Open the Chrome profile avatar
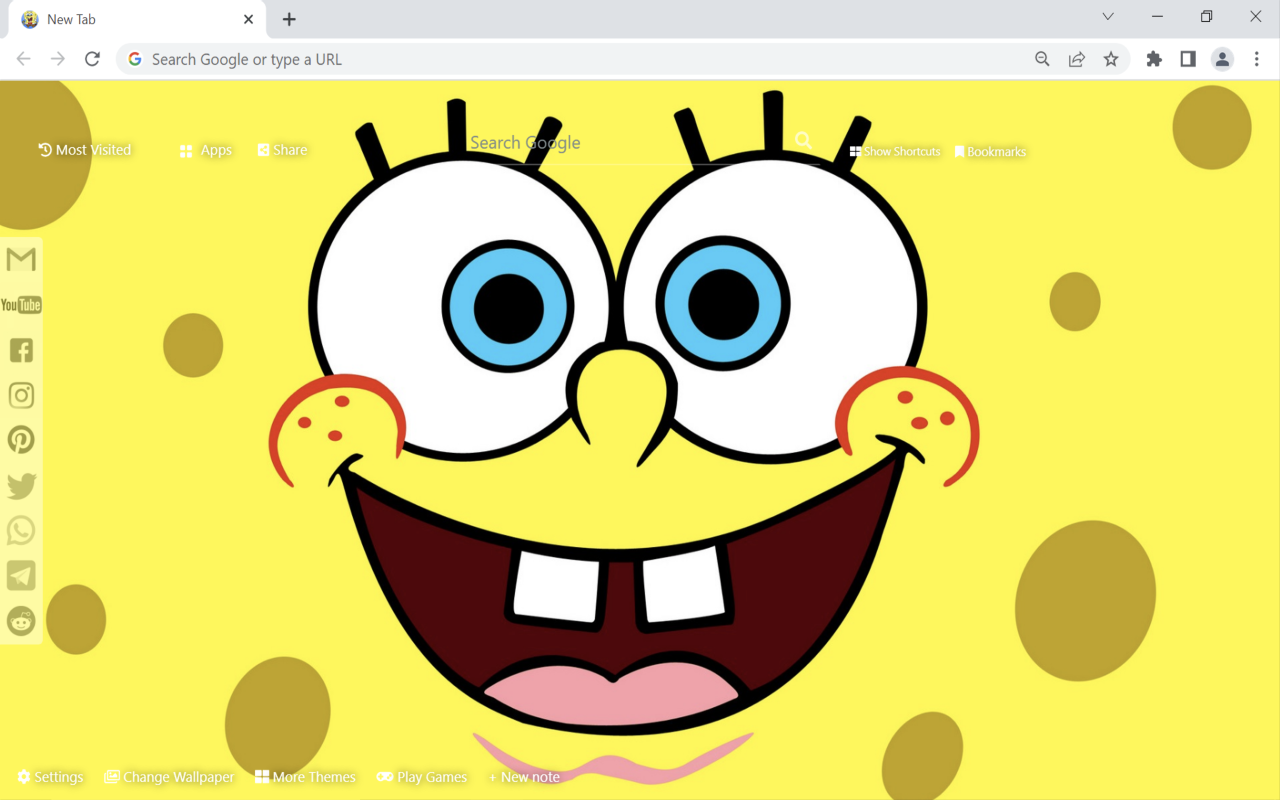Image resolution: width=1280 pixels, height=800 pixels. [x=1222, y=59]
